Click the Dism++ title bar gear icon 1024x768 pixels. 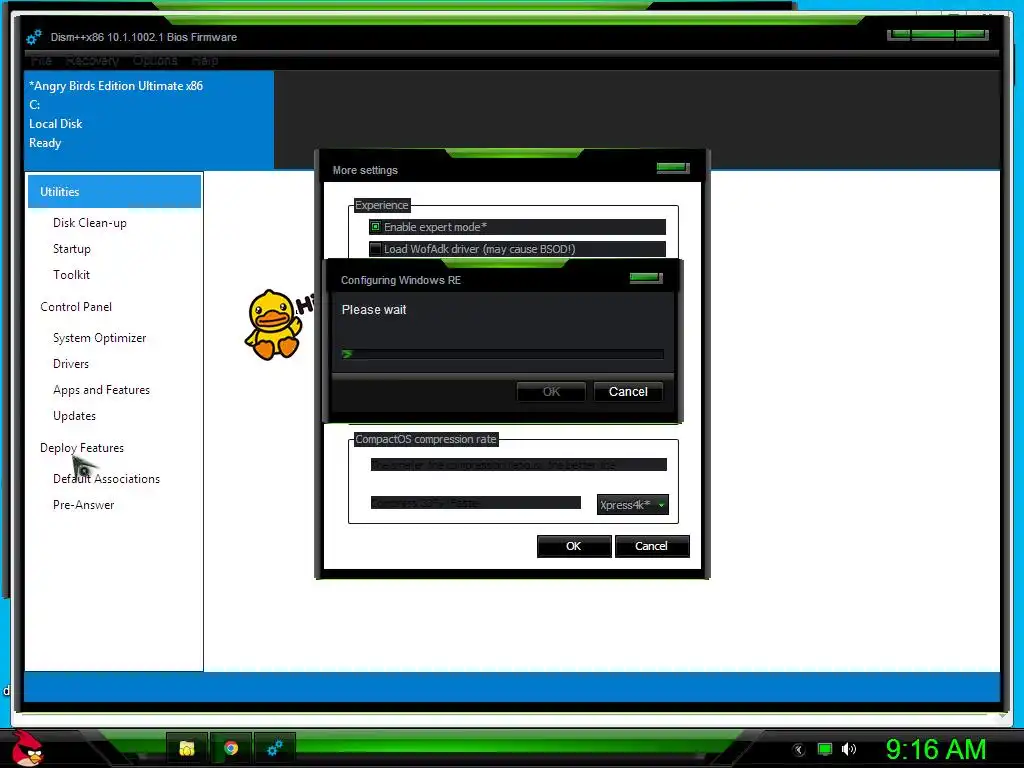pyautogui.click(x=34, y=37)
